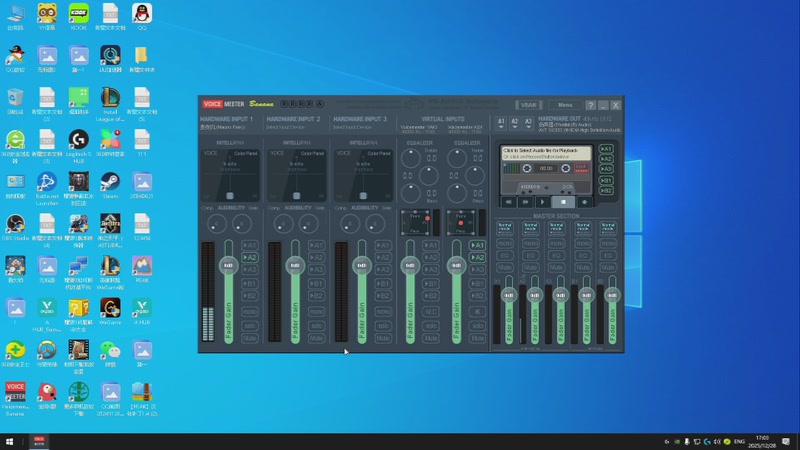The width and height of the screenshot is (800, 450).
Task: Toggle K button on Voicemeeter AUX strip
Action: click(477, 311)
